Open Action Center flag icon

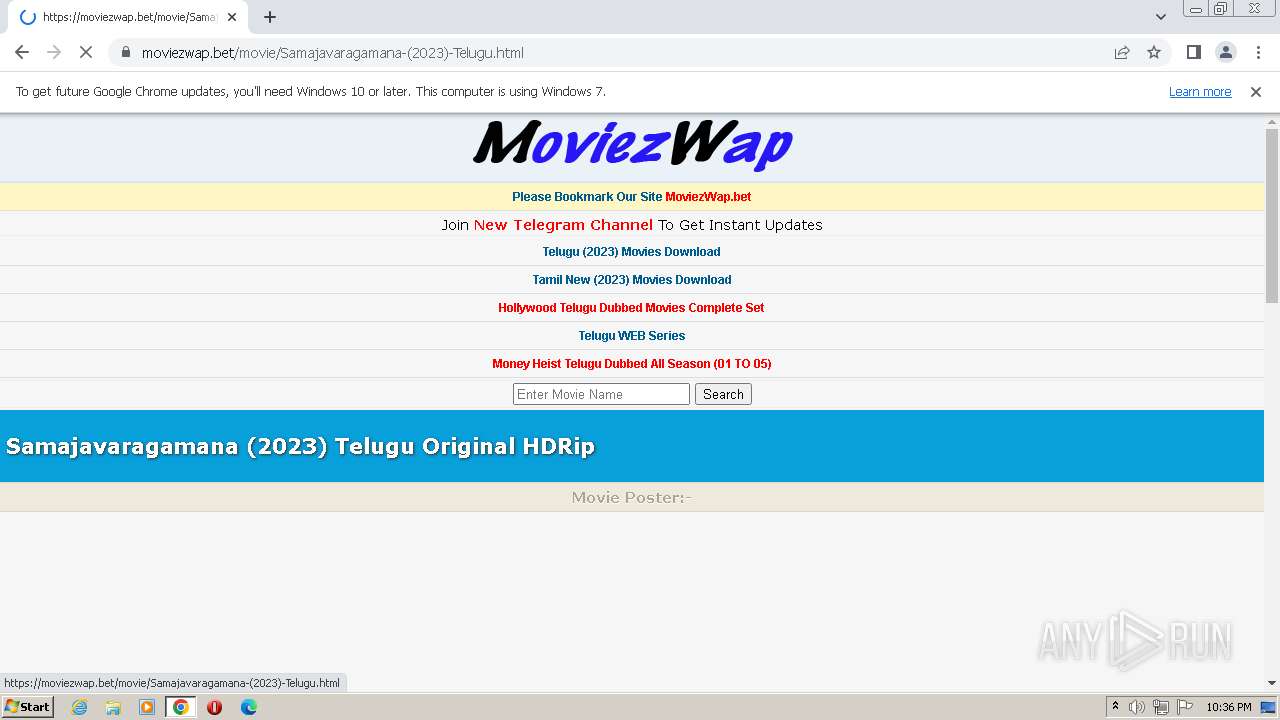pos(1185,707)
